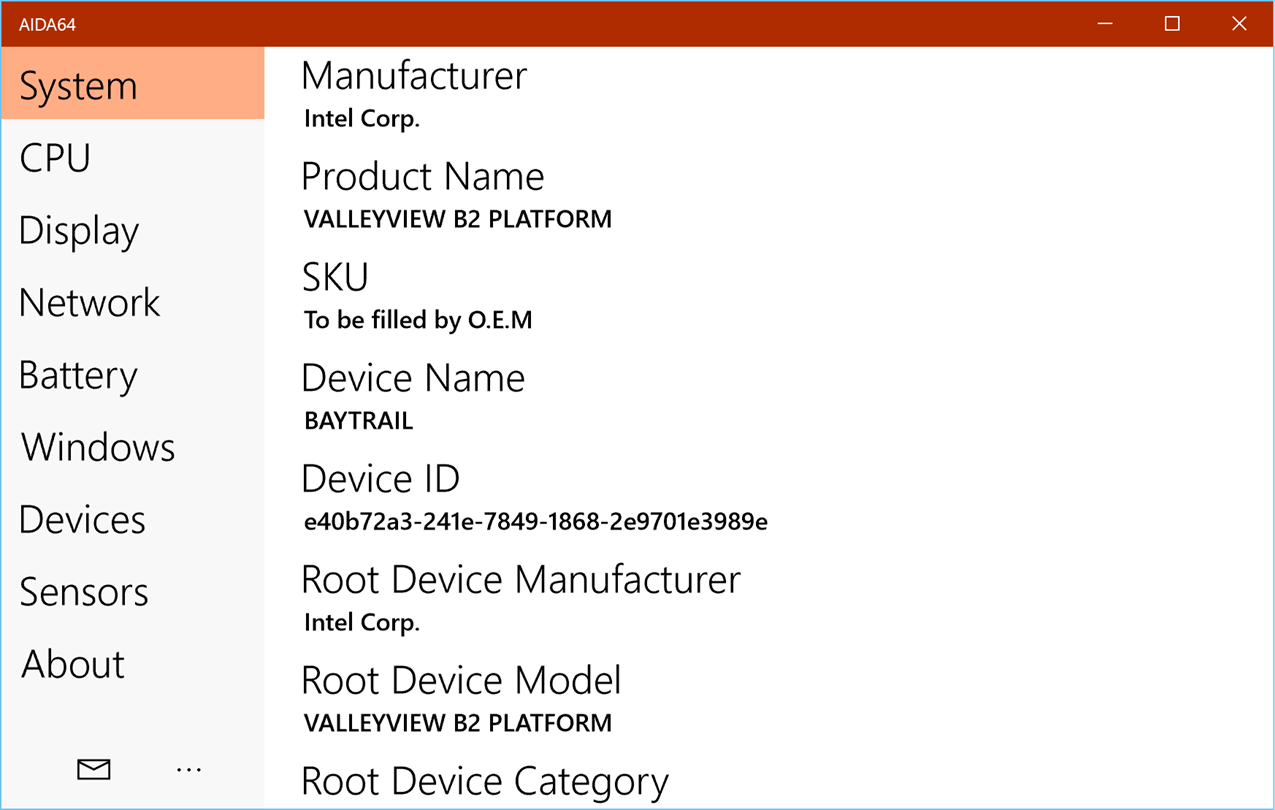Close the AIDA64 window
This screenshot has width=1275, height=810.
coord(1239,24)
